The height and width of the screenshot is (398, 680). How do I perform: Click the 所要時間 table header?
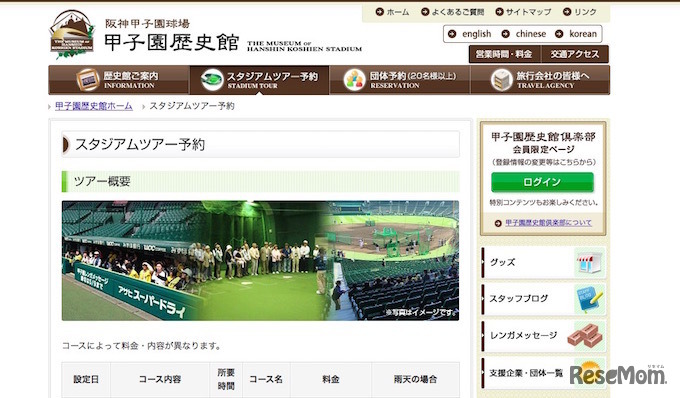click(x=226, y=379)
